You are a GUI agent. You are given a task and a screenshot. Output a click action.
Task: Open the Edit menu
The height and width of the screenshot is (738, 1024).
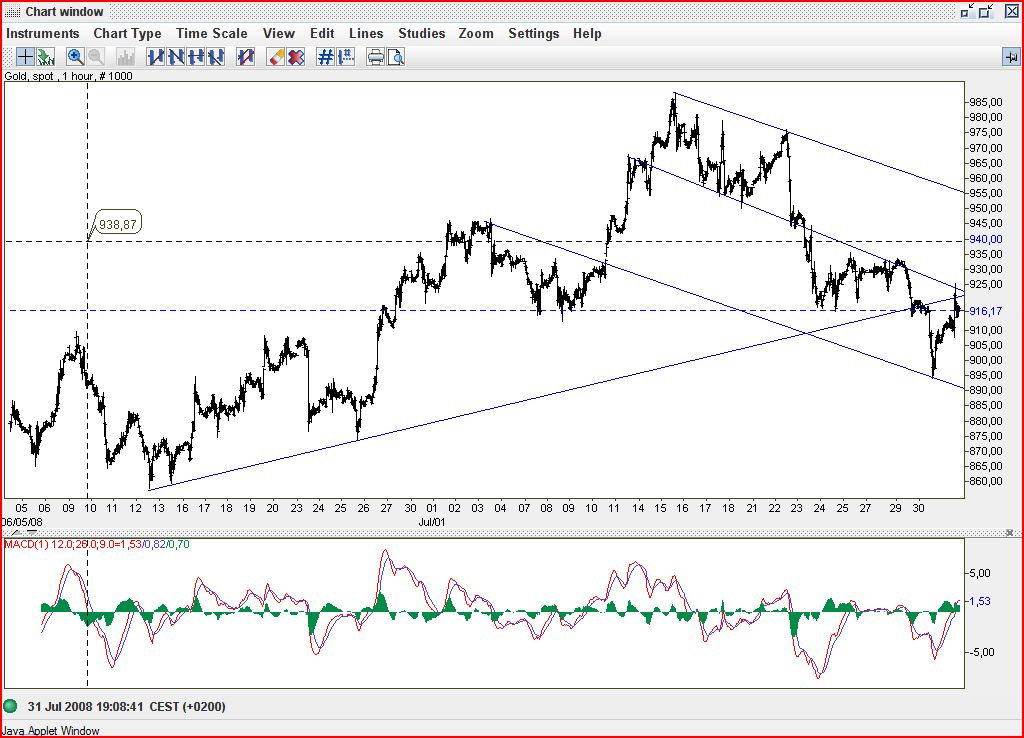(x=322, y=33)
